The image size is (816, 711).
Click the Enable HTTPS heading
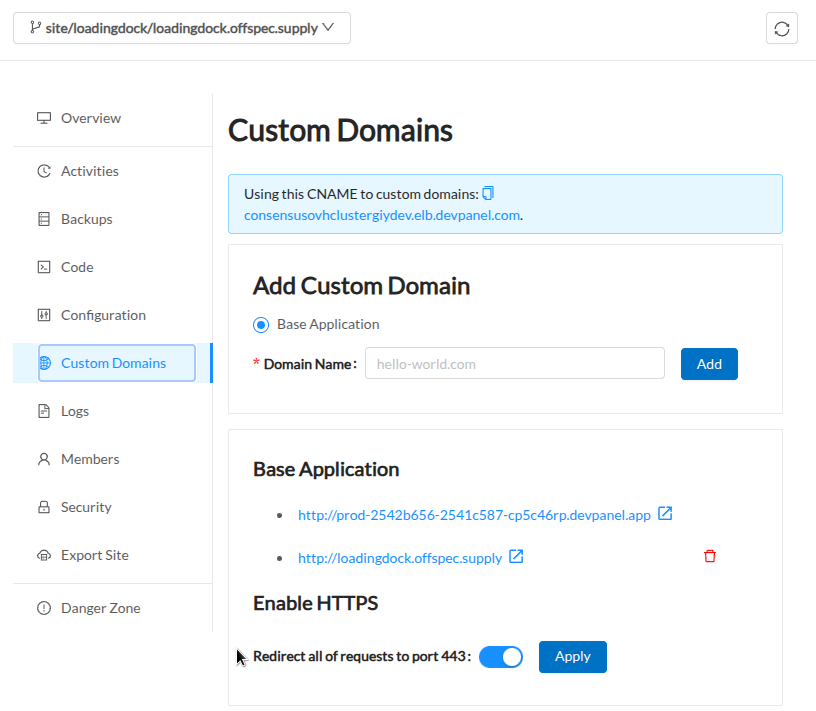[x=315, y=603]
